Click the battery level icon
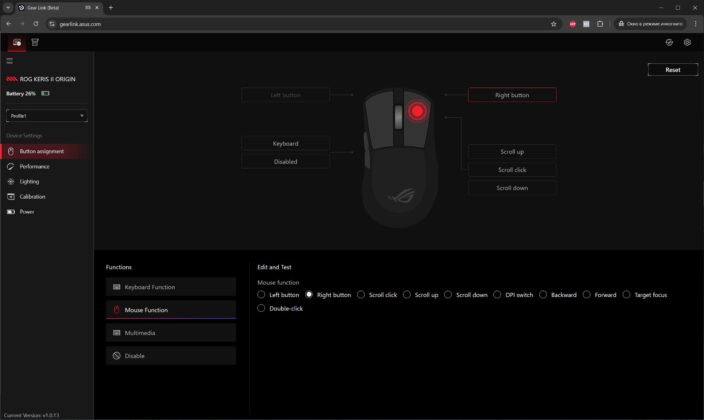Screen dimensions: 704x420 tap(45, 93)
